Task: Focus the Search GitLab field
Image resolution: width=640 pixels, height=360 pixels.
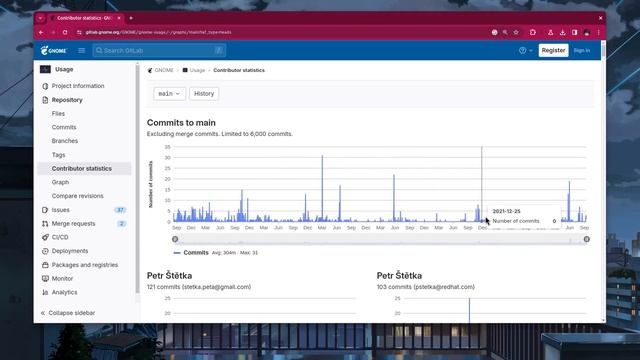Action: coord(159,50)
